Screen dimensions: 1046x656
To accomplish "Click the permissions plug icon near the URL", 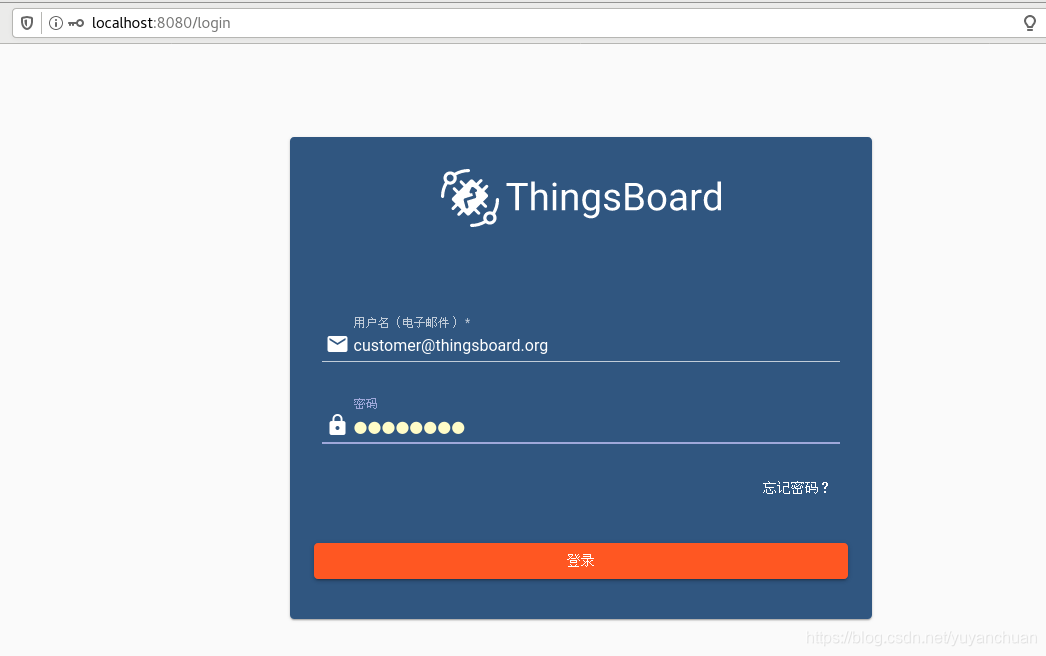I will (74, 23).
